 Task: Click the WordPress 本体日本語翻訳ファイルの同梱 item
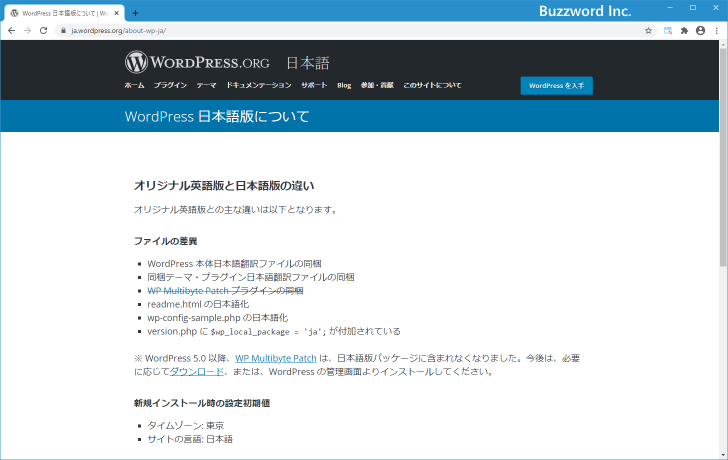pos(234,264)
